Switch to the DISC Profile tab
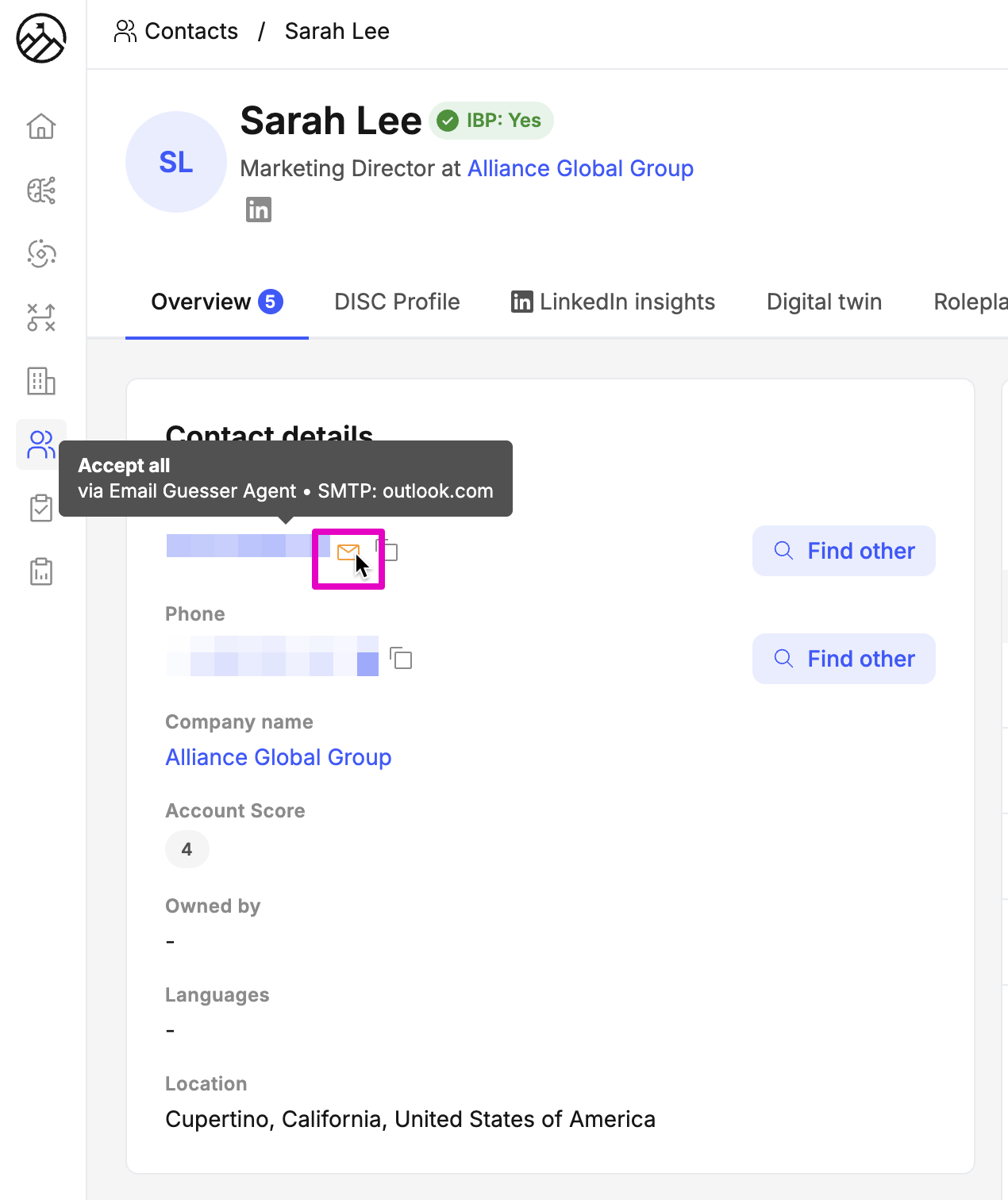 [397, 302]
